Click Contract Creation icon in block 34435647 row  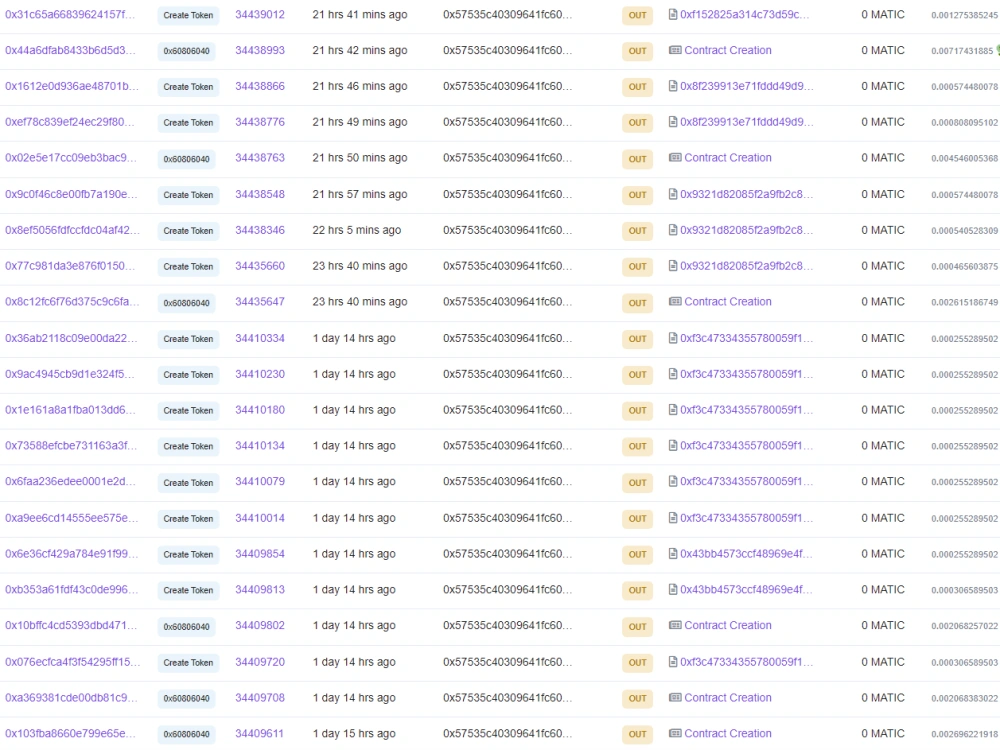click(x=675, y=301)
